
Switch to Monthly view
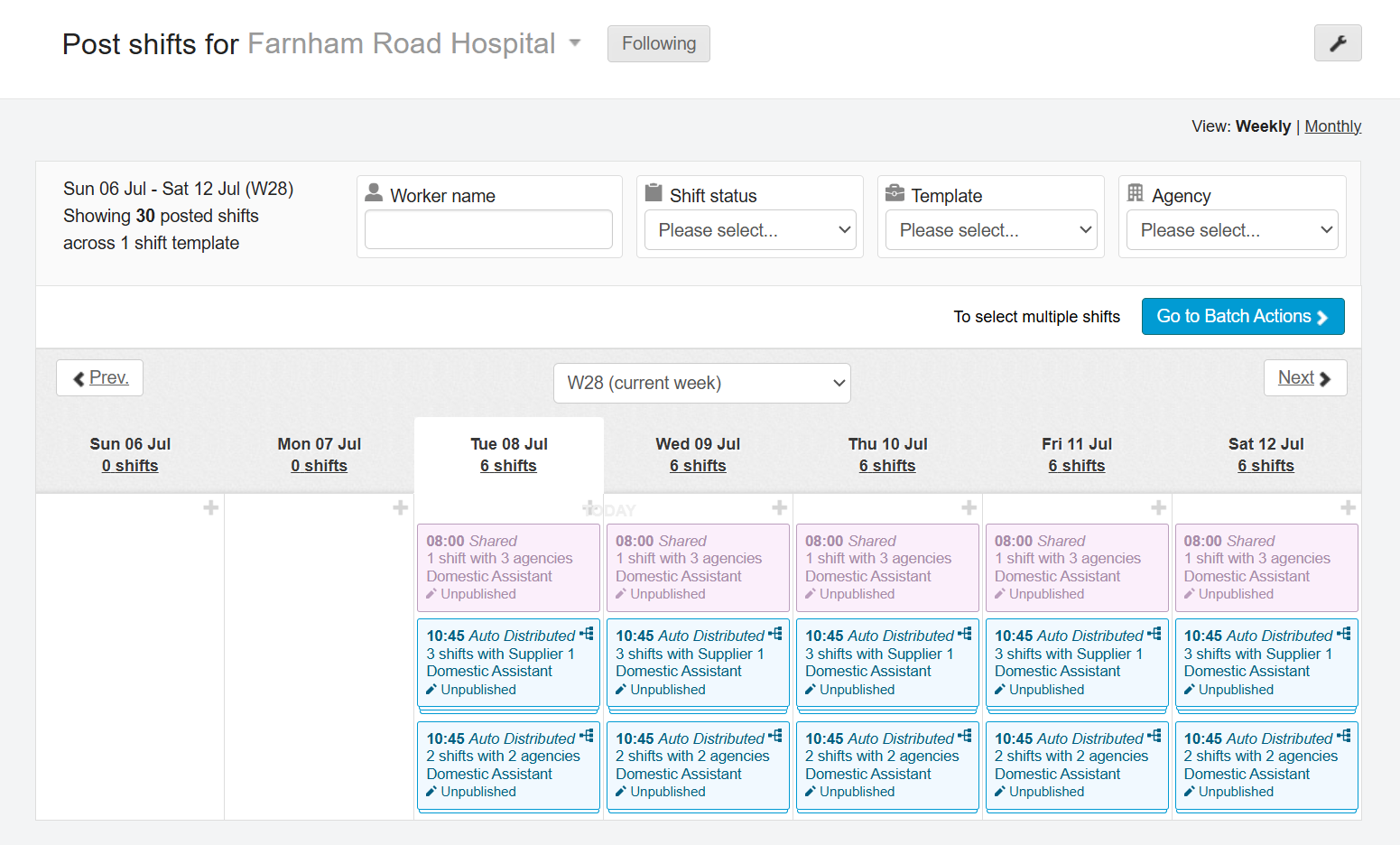coord(1332,126)
